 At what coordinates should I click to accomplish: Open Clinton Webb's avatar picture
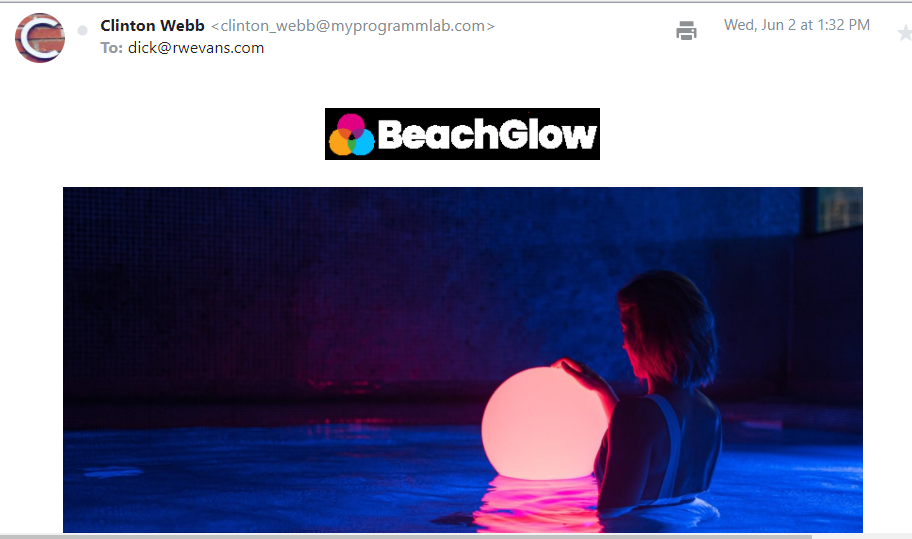click(40, 38)
